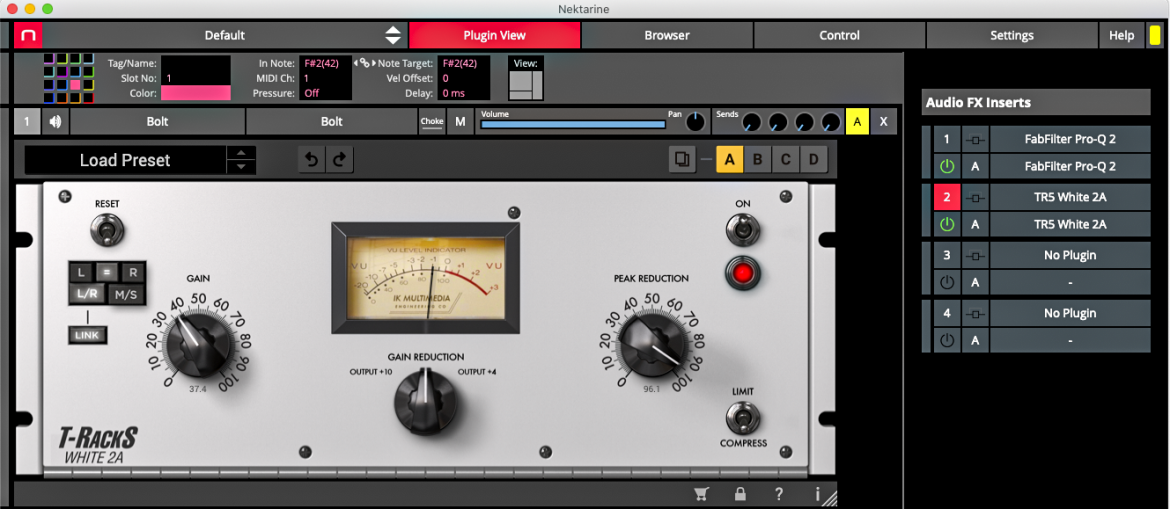This screenshot has width=1170, height=509.
Task: Switch to preset slot D
Action: point(813,159)
